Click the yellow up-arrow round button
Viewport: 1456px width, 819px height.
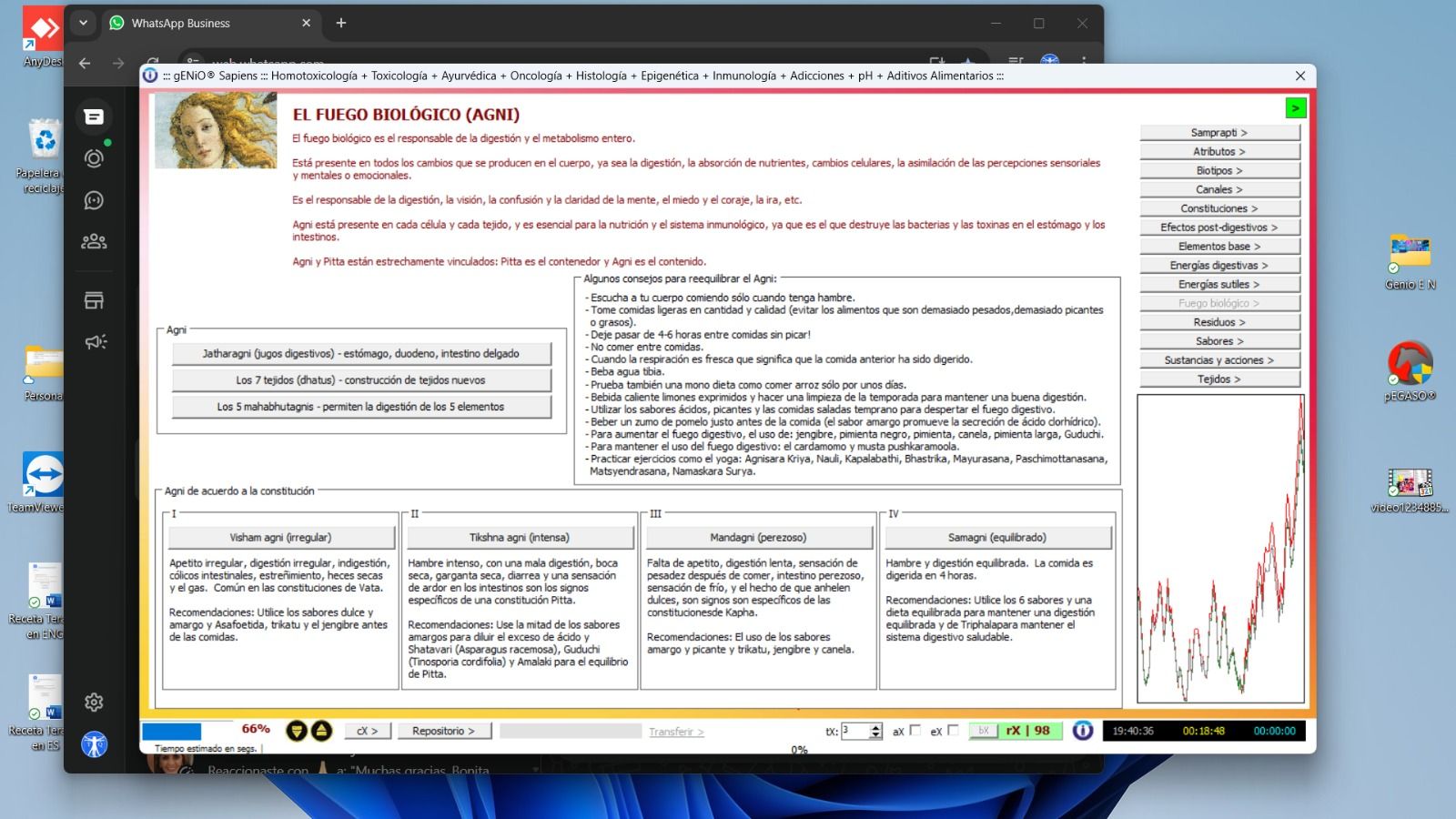click(x=321, y=731)
